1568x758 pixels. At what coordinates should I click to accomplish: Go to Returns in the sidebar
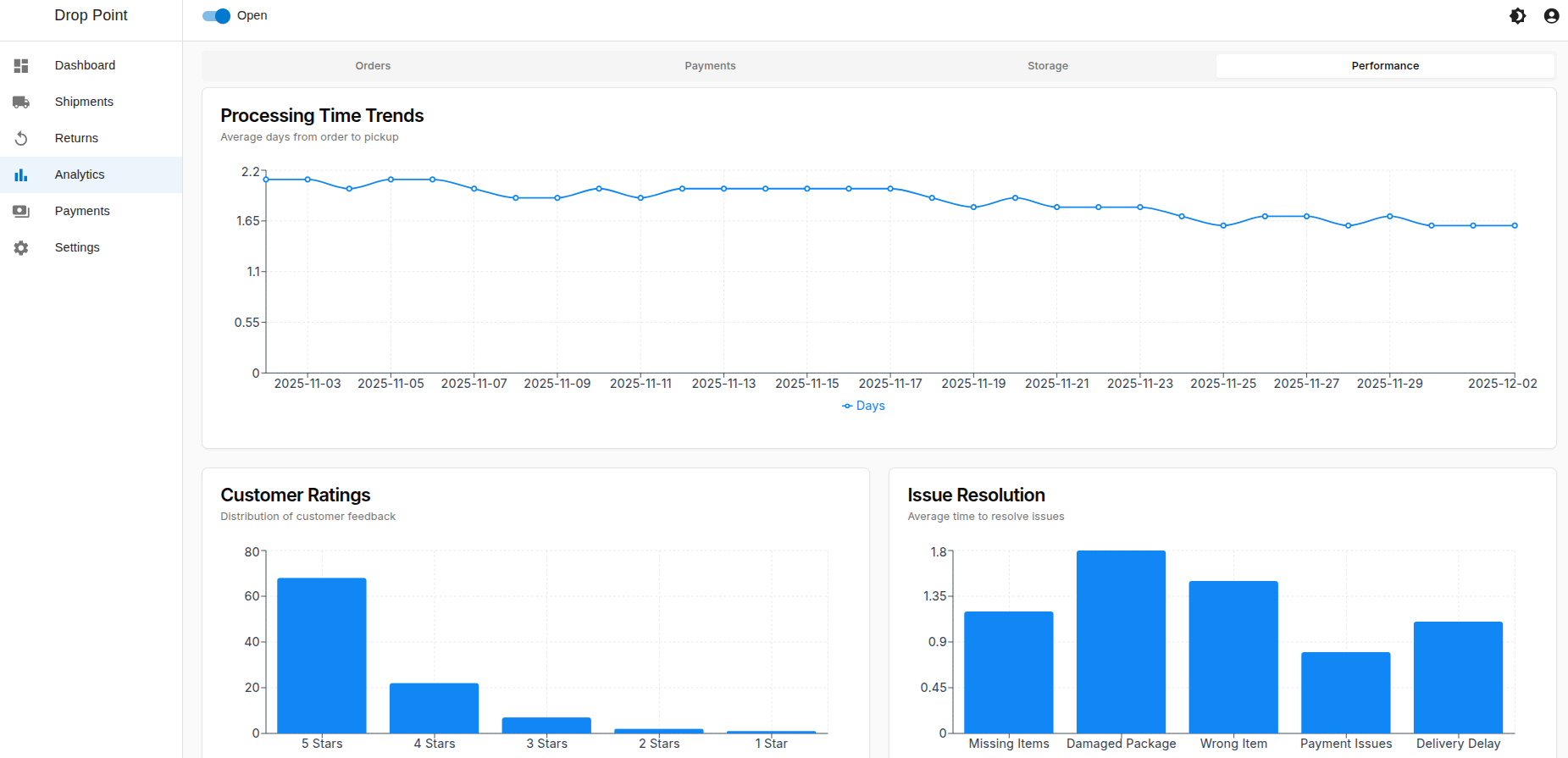76,138
